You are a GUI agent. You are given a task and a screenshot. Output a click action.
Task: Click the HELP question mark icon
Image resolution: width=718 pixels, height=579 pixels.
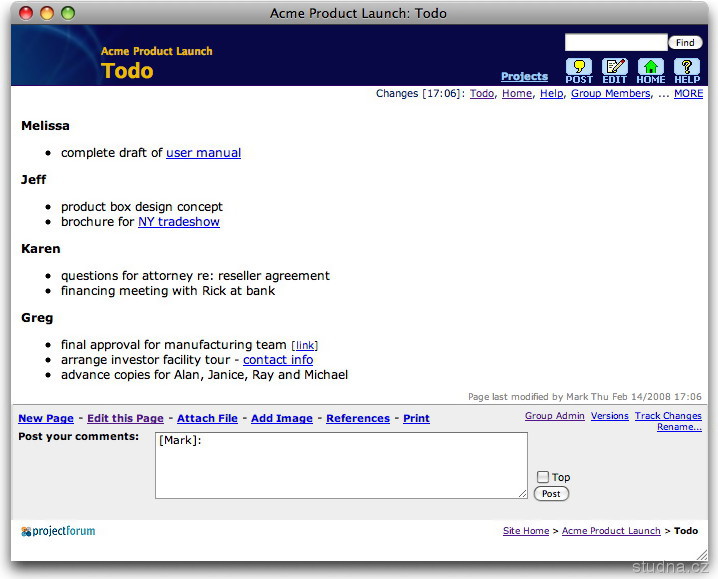coord(687,71)
